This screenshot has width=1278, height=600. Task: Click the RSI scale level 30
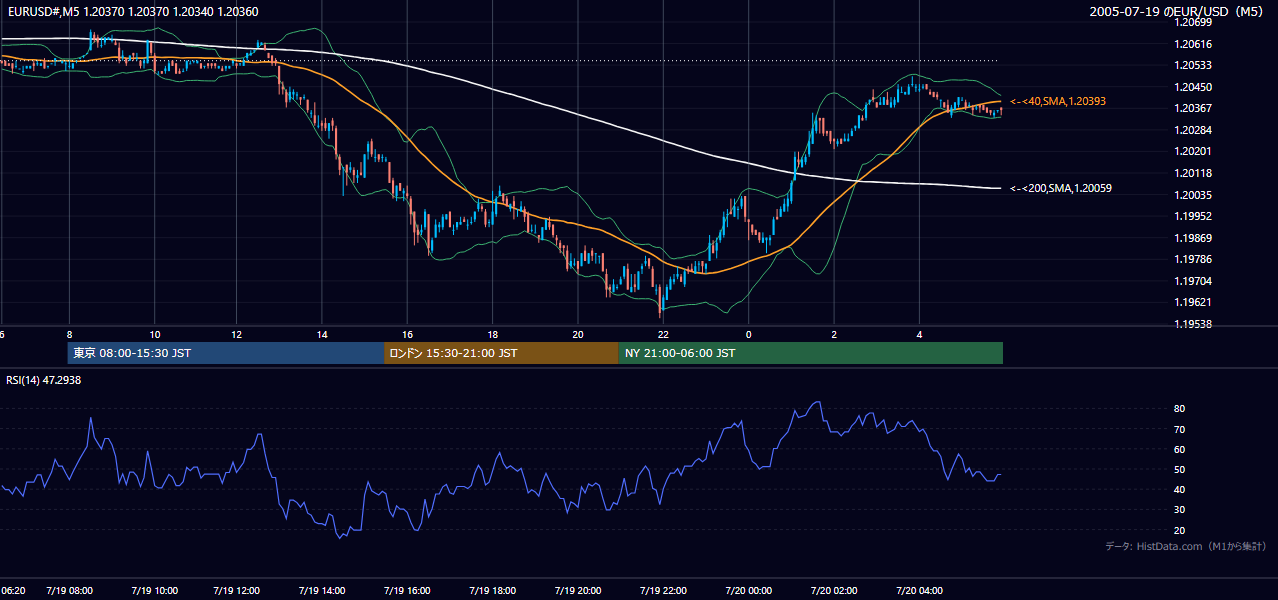pyautogui.click(x=1179, y=510)
